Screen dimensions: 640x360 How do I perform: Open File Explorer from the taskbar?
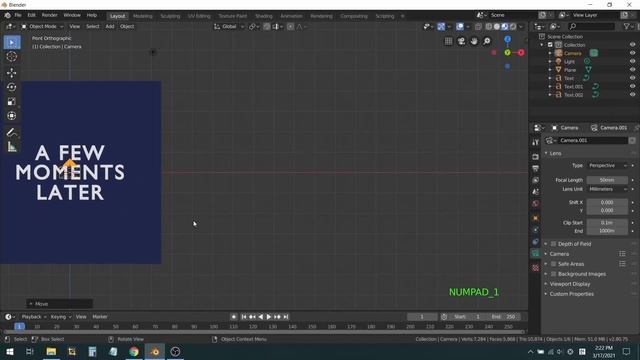(x=51, y=351)
